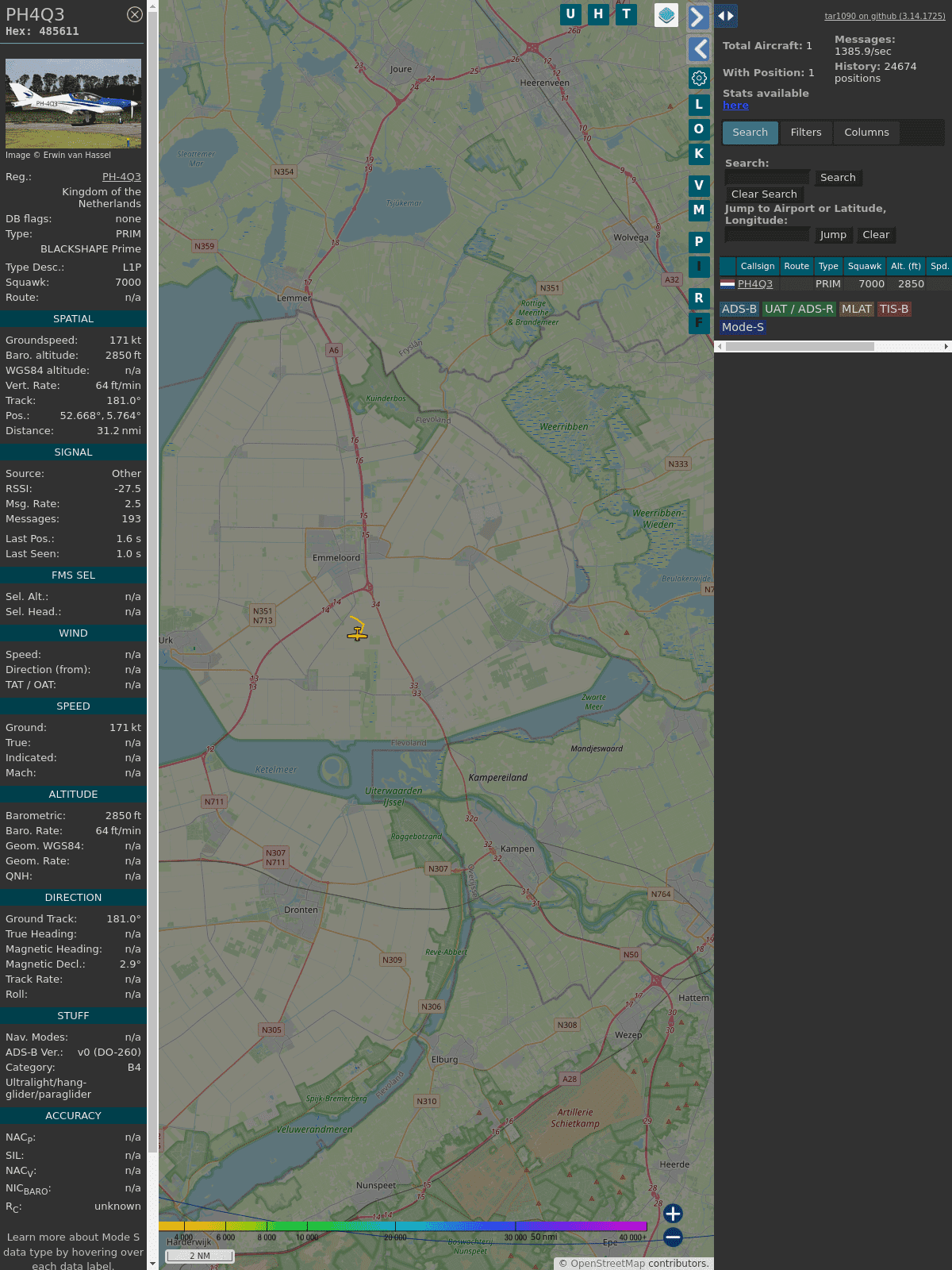952x1270 pixels.
Task: Toggle ADS-B source legend filter
Action: pyautogui.click(x=739, y=310)
